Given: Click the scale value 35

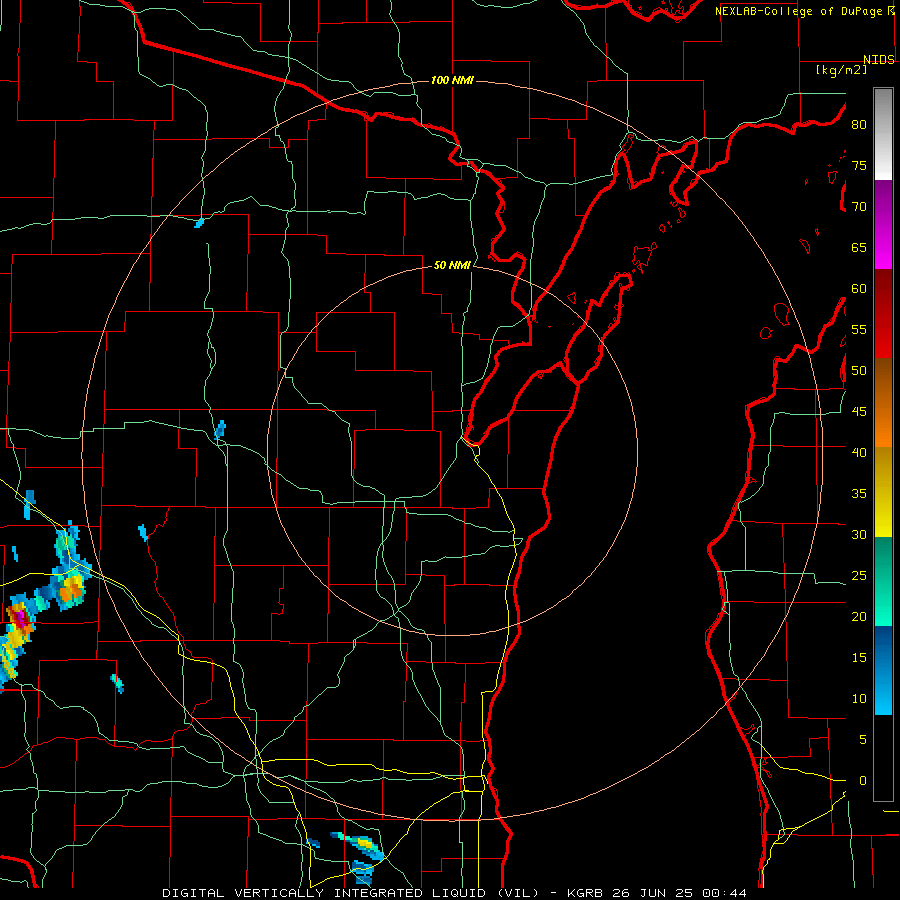Looking at the screenshot, I should pyautogui.click(x=859, y=494).
